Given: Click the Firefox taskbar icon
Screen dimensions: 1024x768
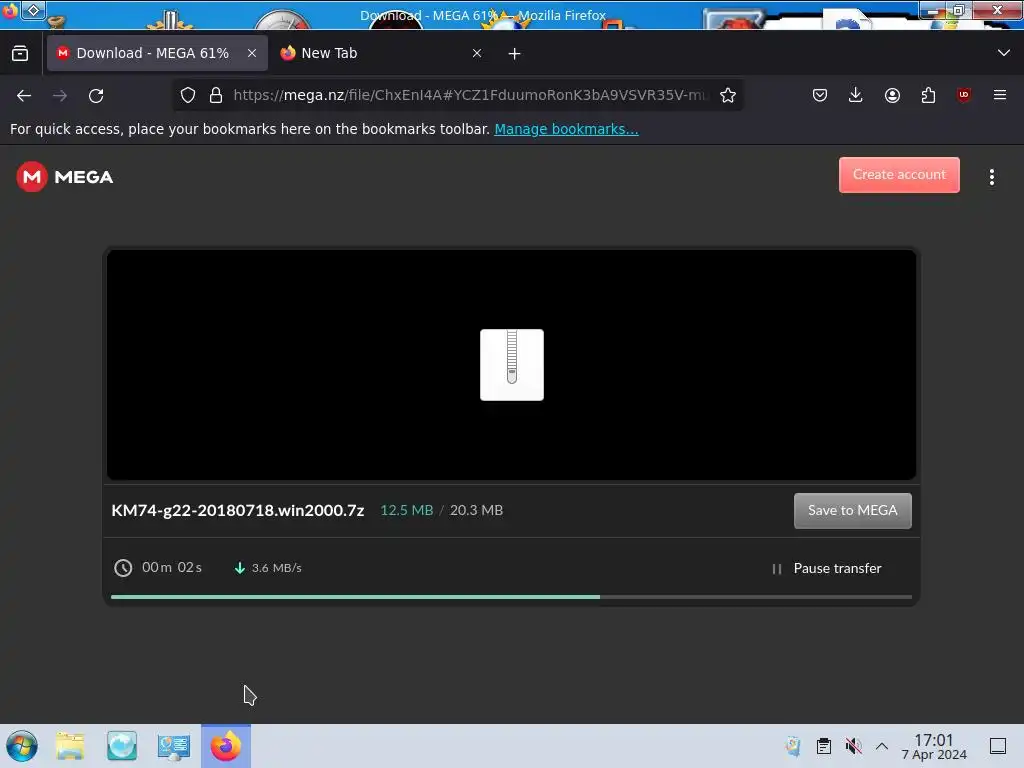Looking at the screenshot, I should pyautogui.click(x=226, y=746).
